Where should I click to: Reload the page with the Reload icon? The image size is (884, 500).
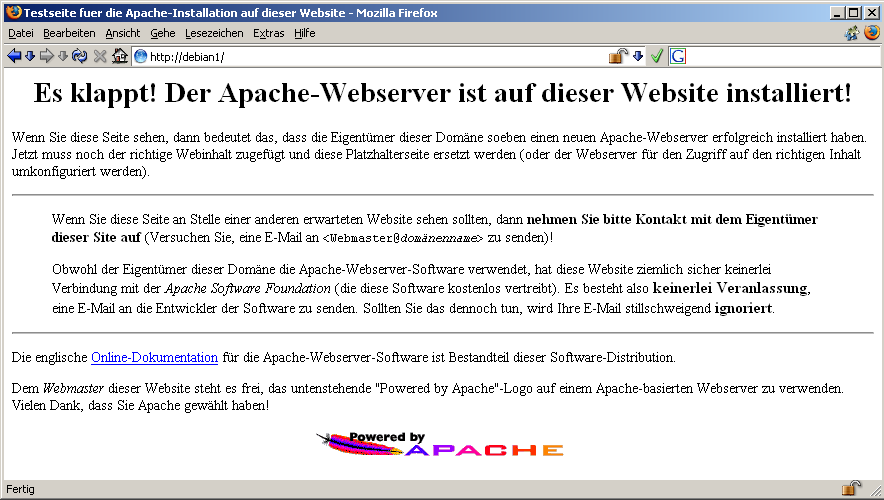coord(80,56)
